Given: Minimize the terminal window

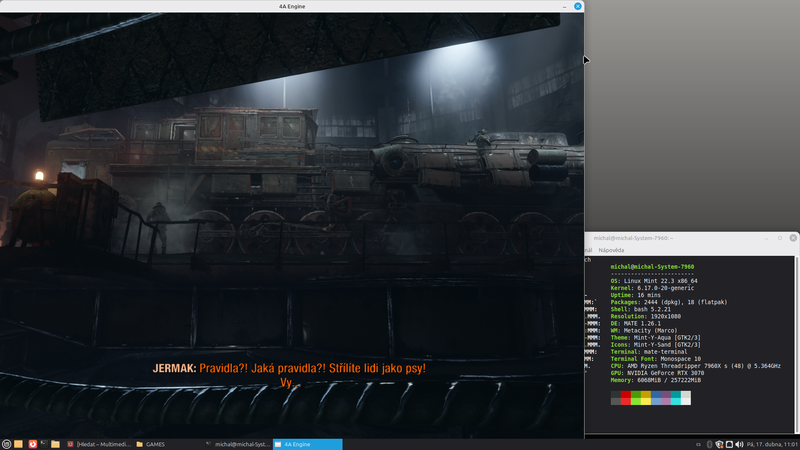Looking at the screenshot, I should pos(766,238).
